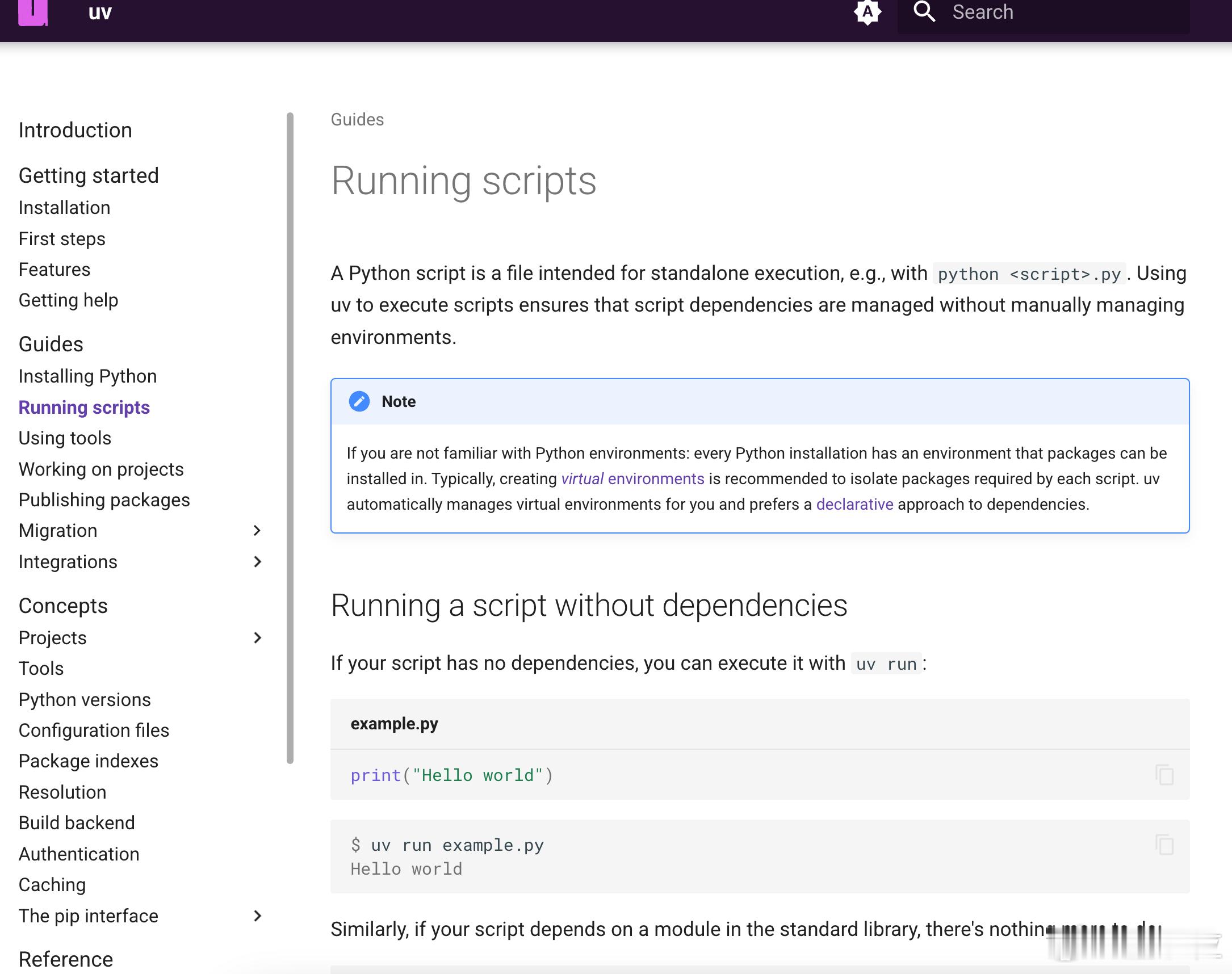Viewport: 1232px width, 974px height.
Task: Click the Note pencil icon
Action: (x=359, y=401)
